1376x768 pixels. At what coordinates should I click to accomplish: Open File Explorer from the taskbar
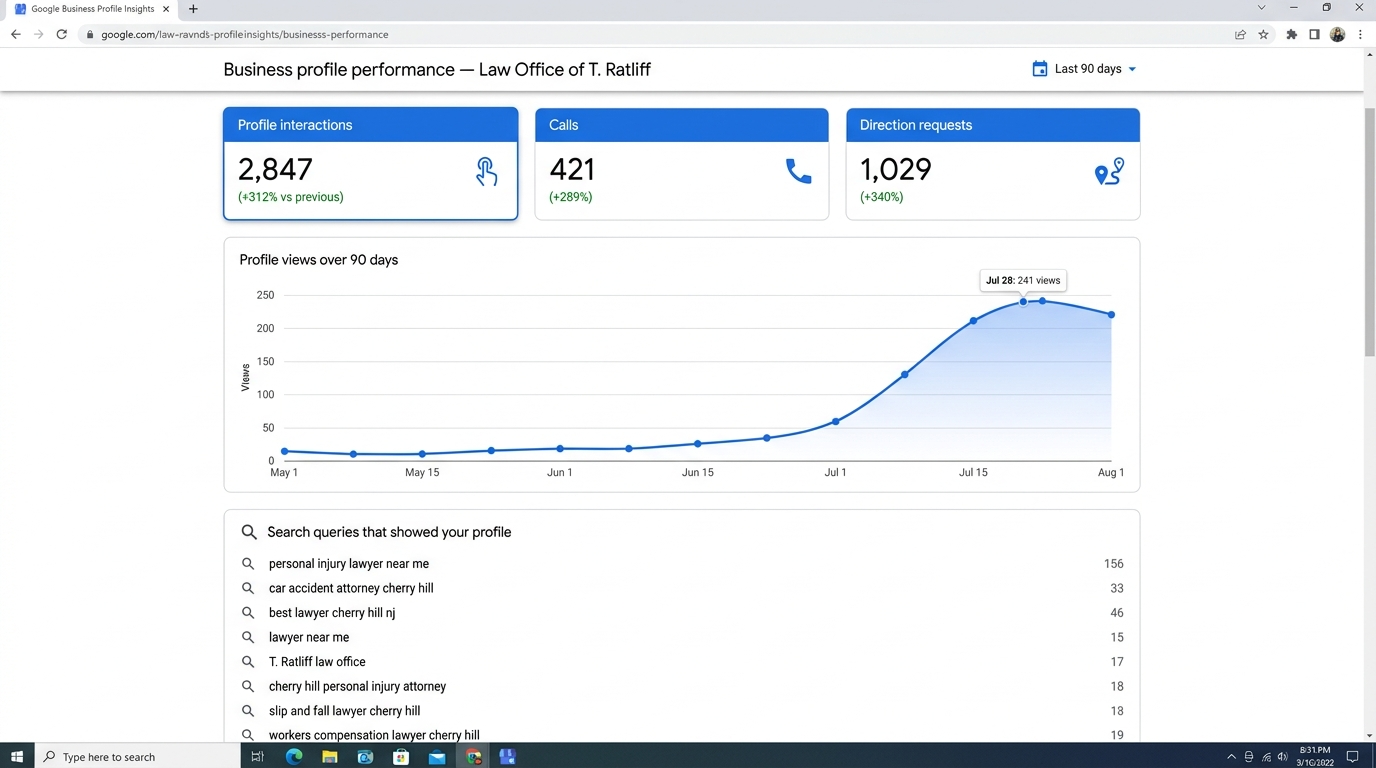coord(329,757)
